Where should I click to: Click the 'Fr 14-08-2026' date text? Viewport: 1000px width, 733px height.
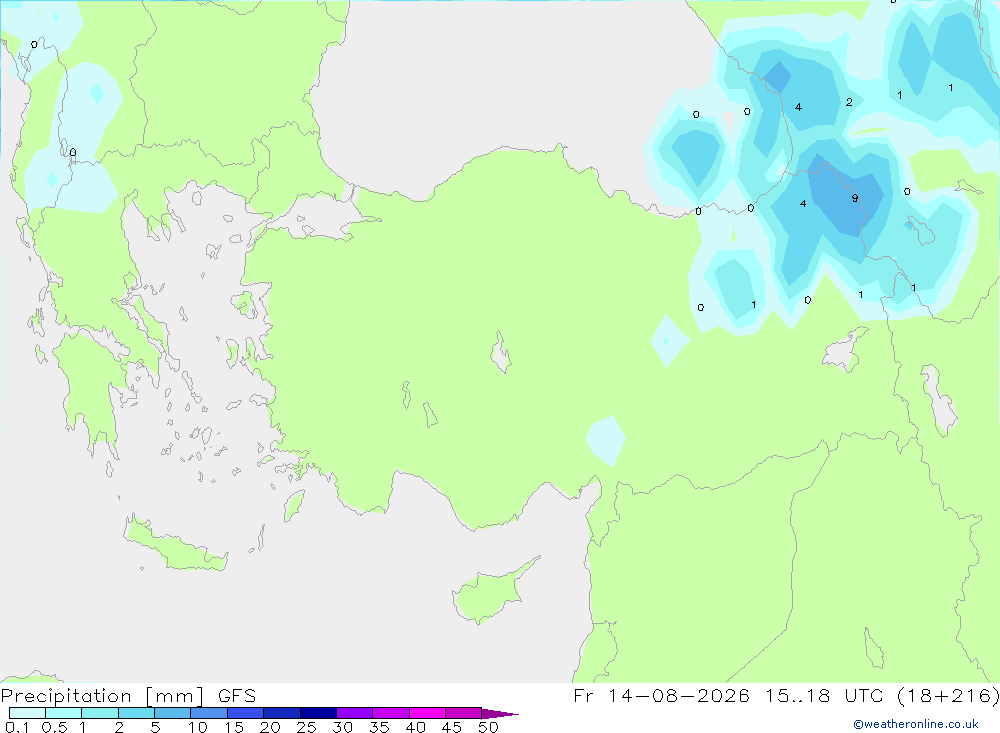point(661,695)
